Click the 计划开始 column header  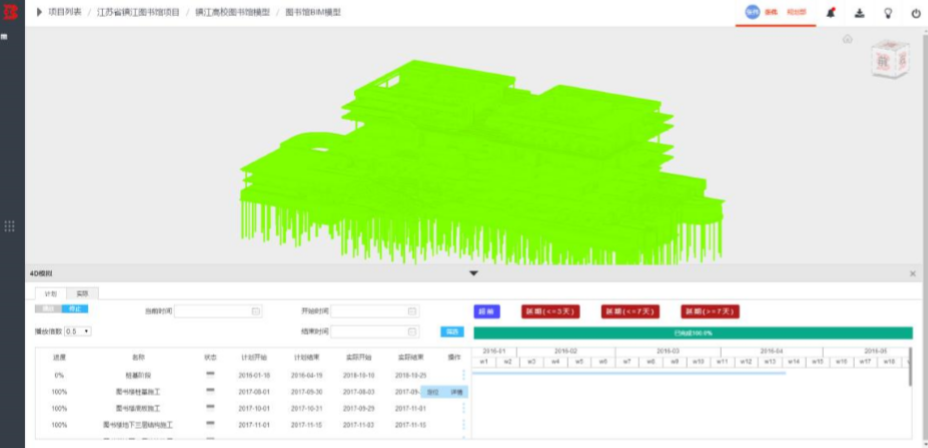coord(254,357)
